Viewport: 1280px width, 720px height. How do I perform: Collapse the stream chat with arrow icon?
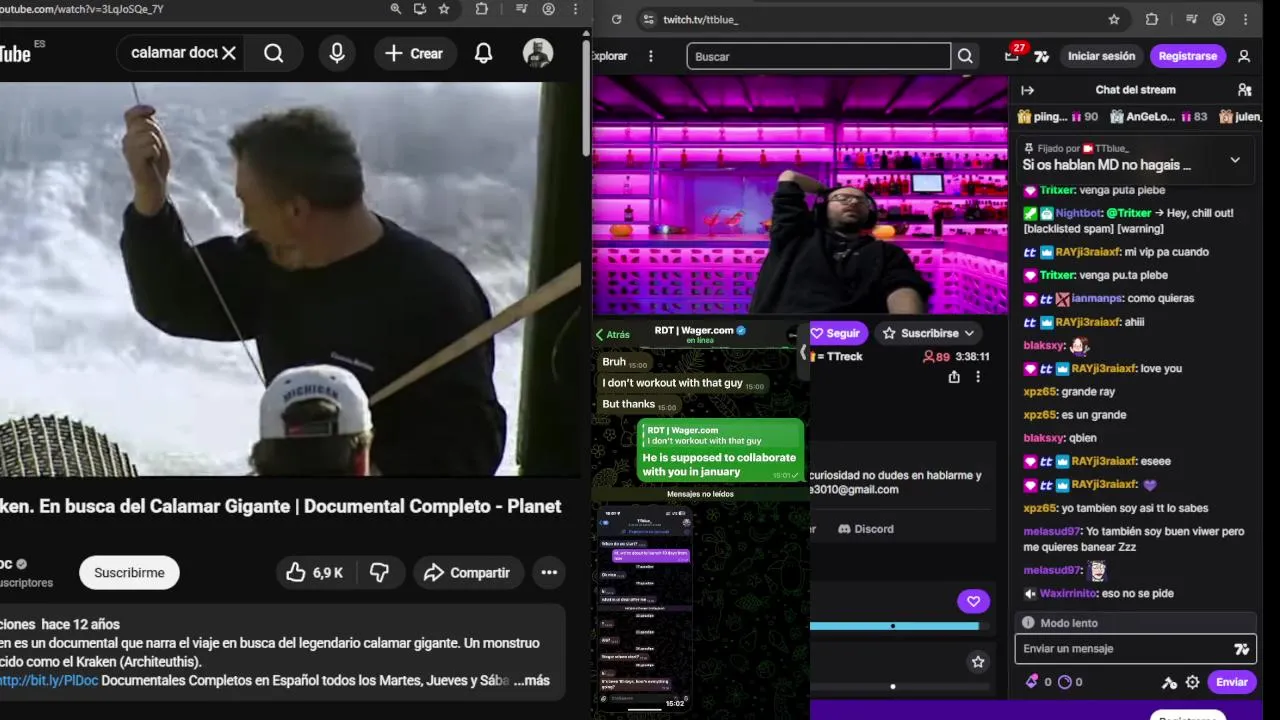(1027, 90)
